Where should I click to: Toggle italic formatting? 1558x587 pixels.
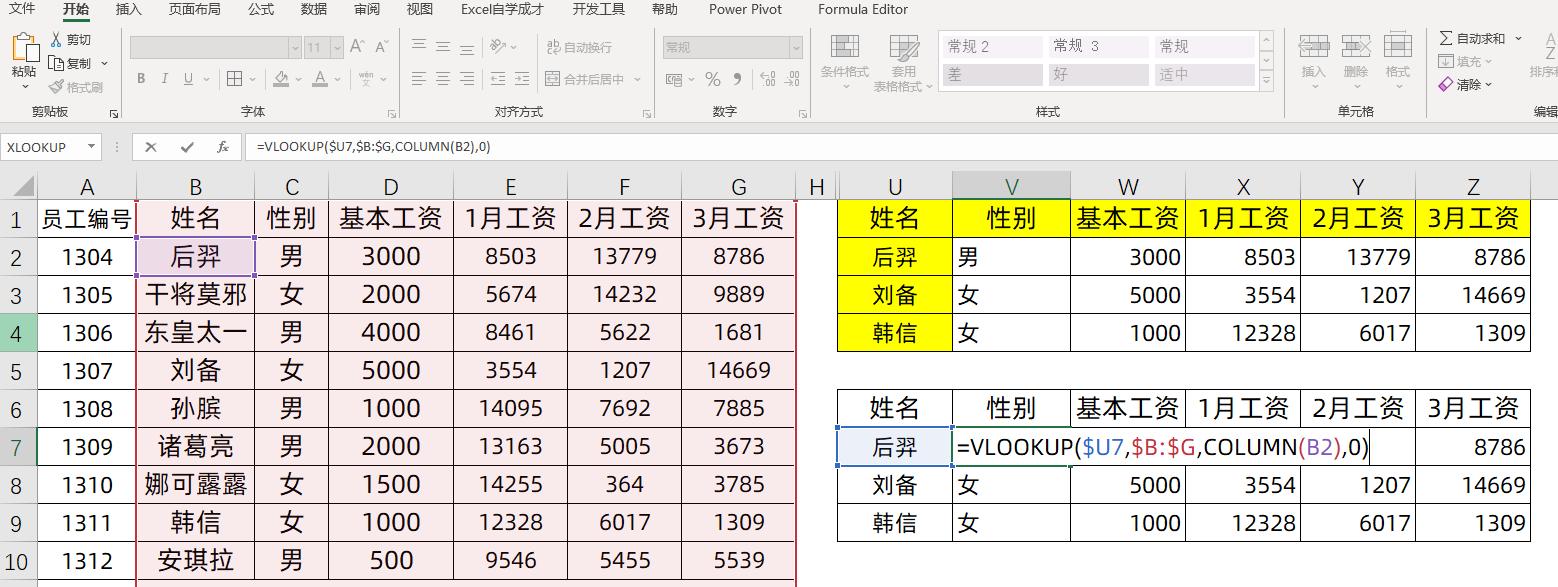tap(163, 79)
